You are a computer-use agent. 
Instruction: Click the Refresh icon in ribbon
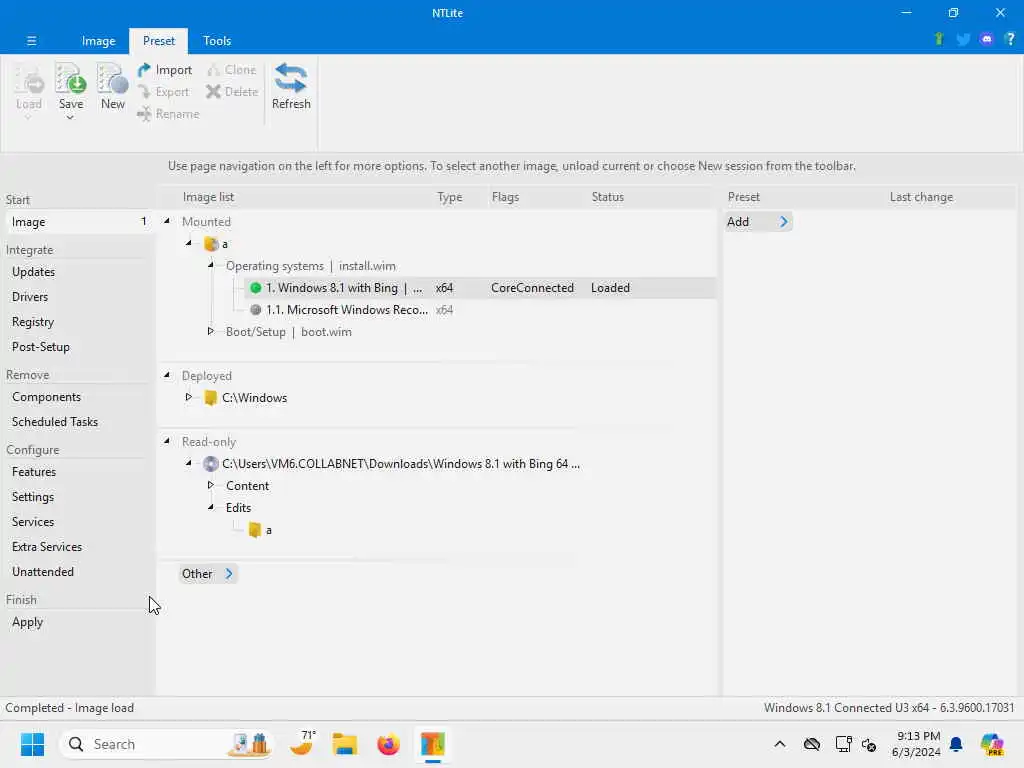(291, 78)
